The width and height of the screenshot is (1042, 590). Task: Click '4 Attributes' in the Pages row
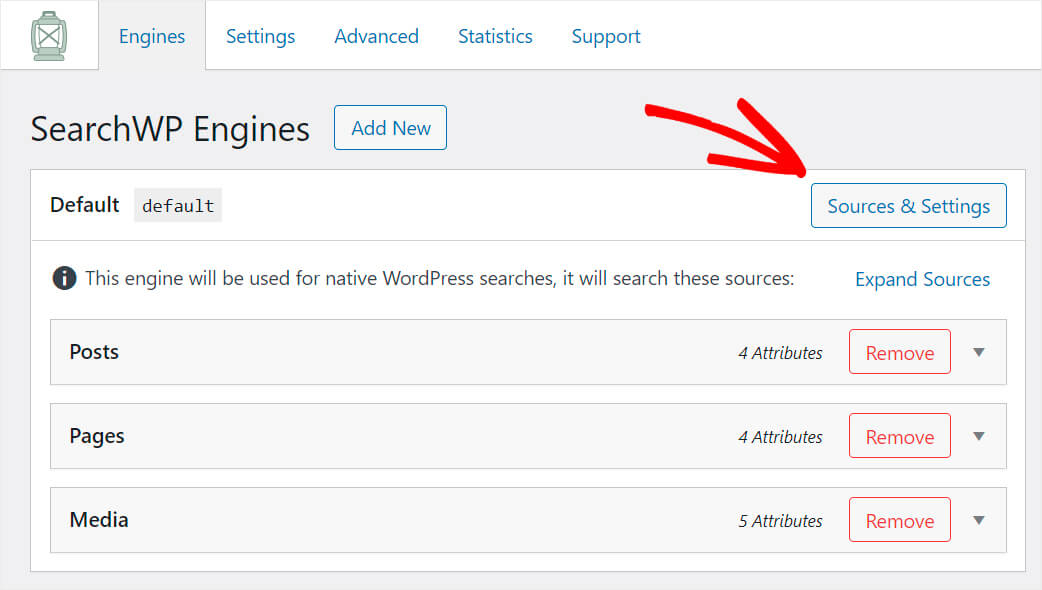[780, 437]
